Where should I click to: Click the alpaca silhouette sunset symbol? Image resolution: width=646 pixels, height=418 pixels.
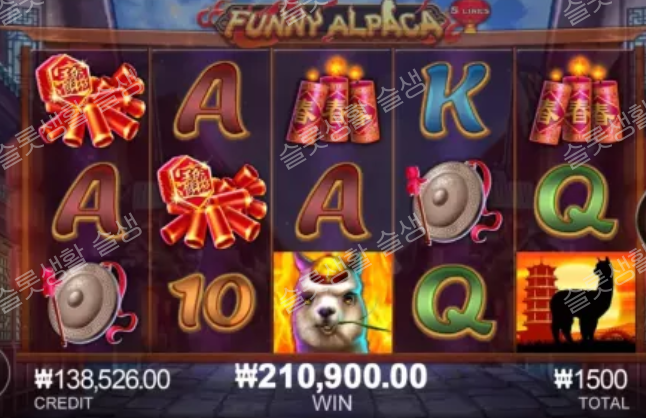576,303
